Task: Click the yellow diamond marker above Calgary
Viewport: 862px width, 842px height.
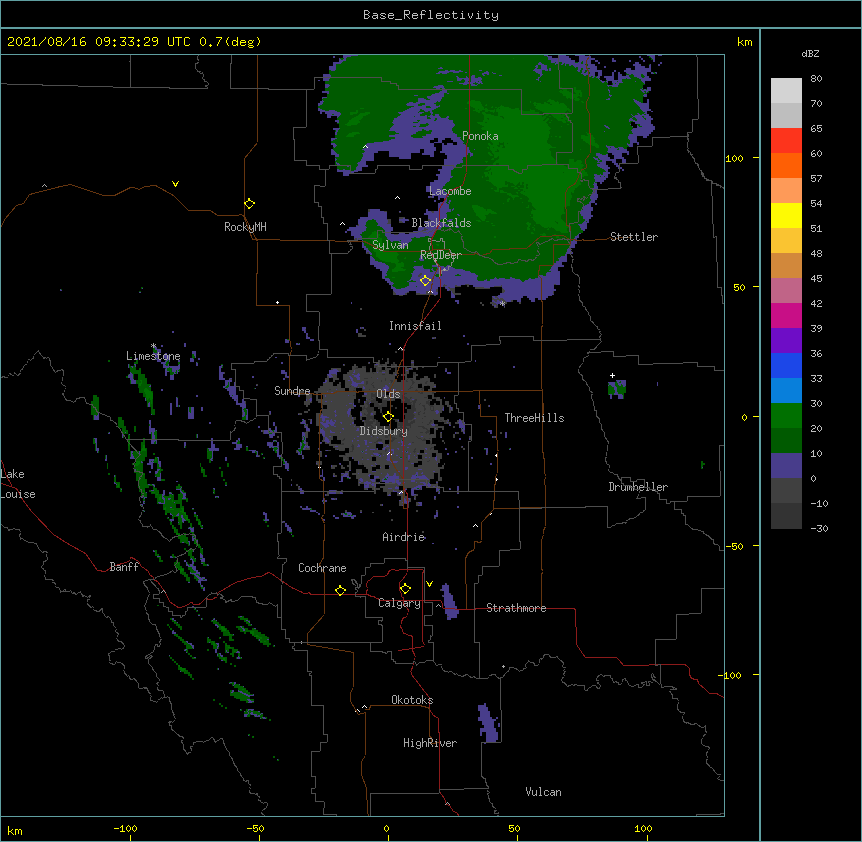Action: [406, 589]
